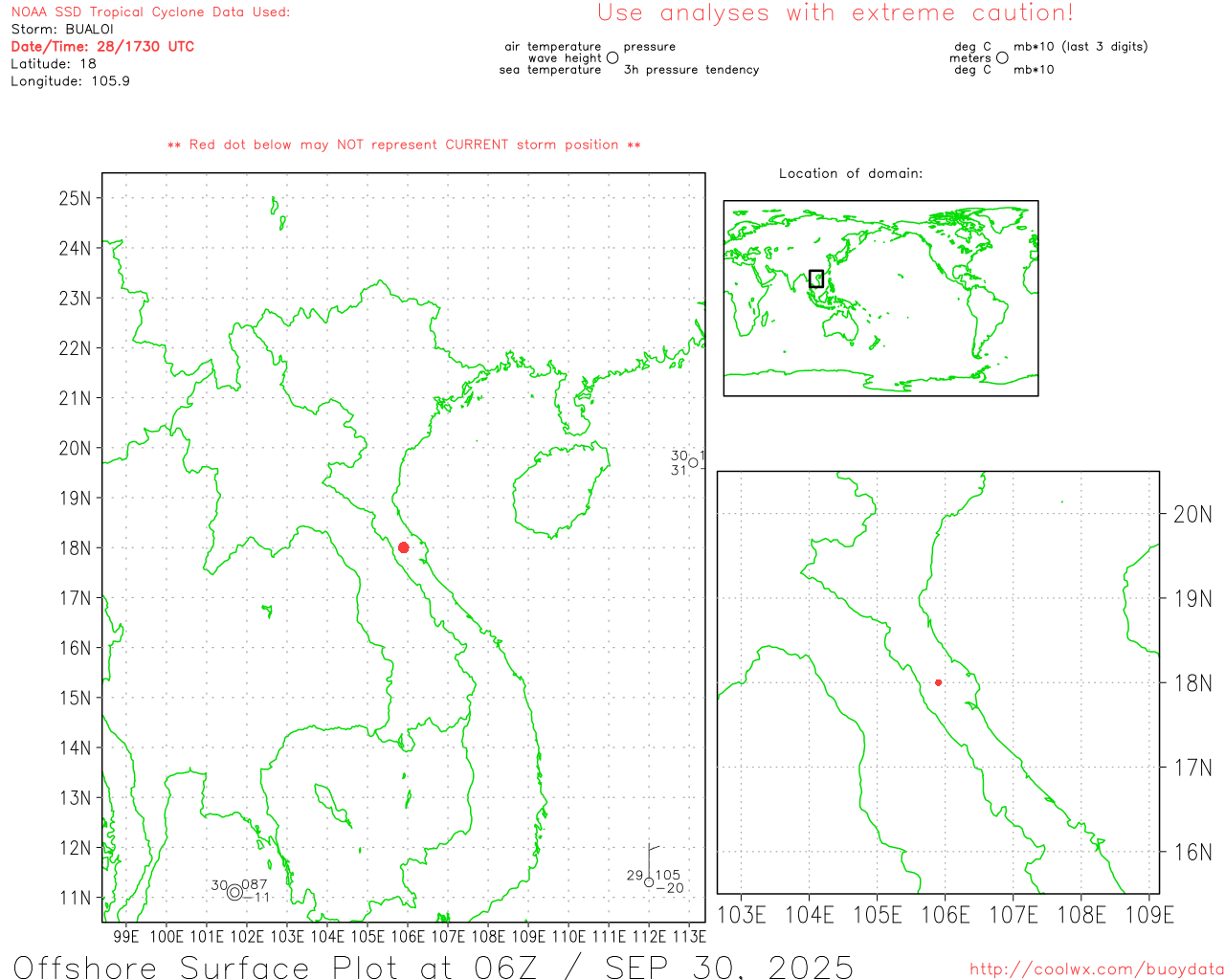This screenshot has height=980, width=1225.
Task: Click the legend circle beside 'wave height'
Action: (x=612, y=58)
